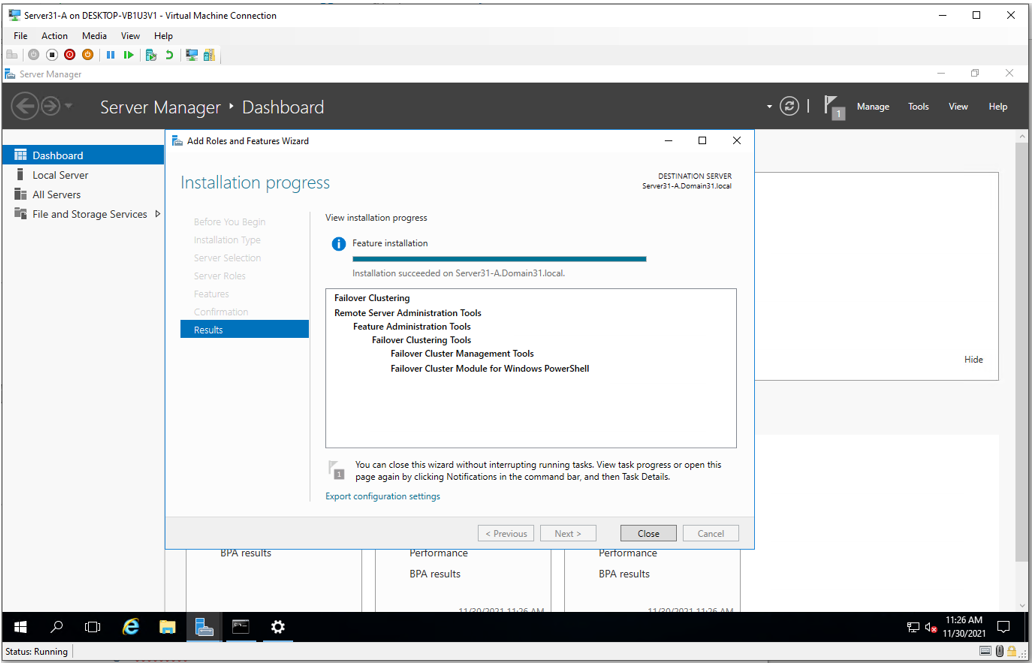Open the VM window Help menu
Image resolution: width=1032 pixels, height=663 pixels.
[163, 36]
